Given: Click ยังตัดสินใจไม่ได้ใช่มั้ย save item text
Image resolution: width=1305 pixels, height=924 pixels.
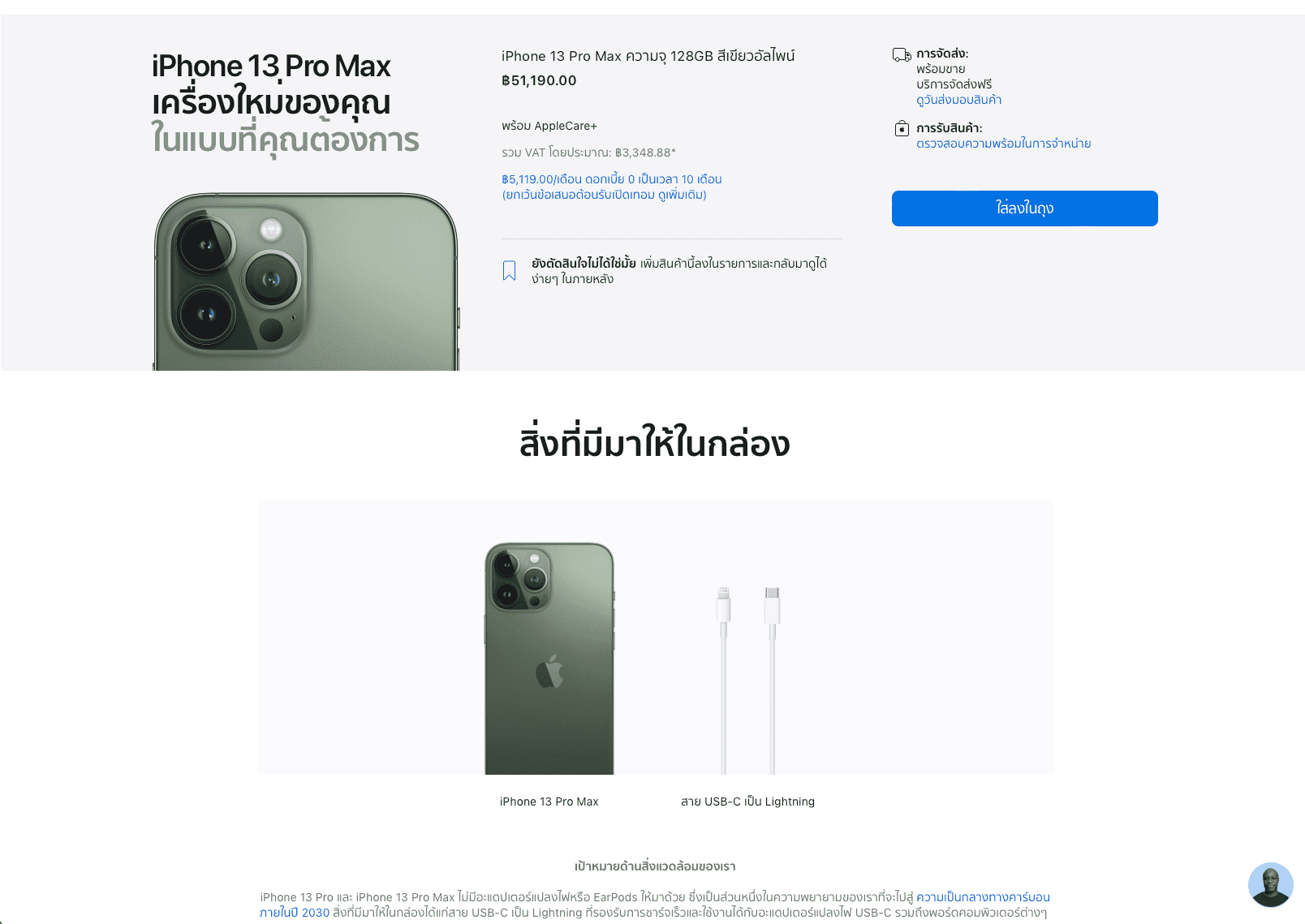Looking at the screenshot, I should (x=584, y=263).
